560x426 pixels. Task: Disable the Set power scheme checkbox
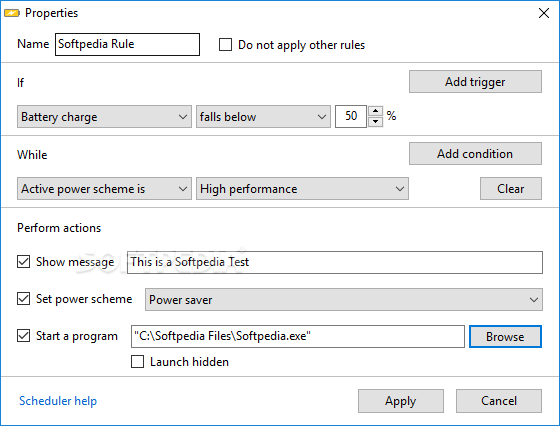pos(24,299)
